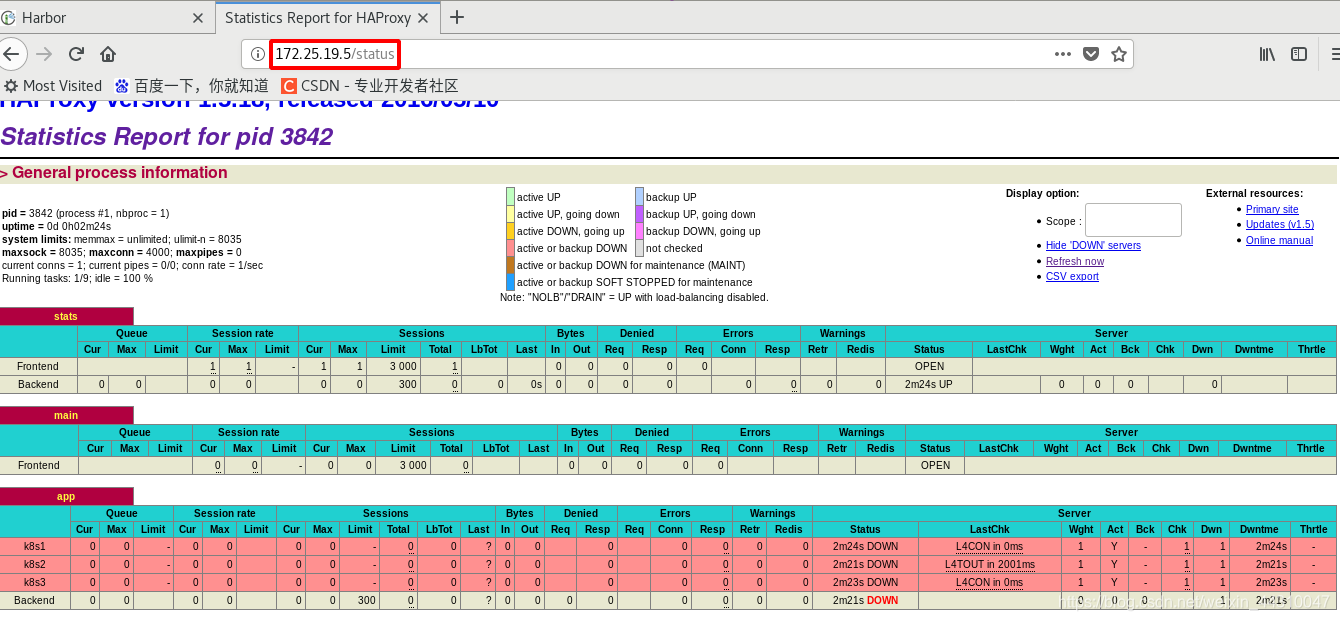Image resolution: width=1340 pixels, height=621 pixels.
Task: Select the Statistics Report for HAProxy tab
Action: pyautogui.click(x=328, y=18)
